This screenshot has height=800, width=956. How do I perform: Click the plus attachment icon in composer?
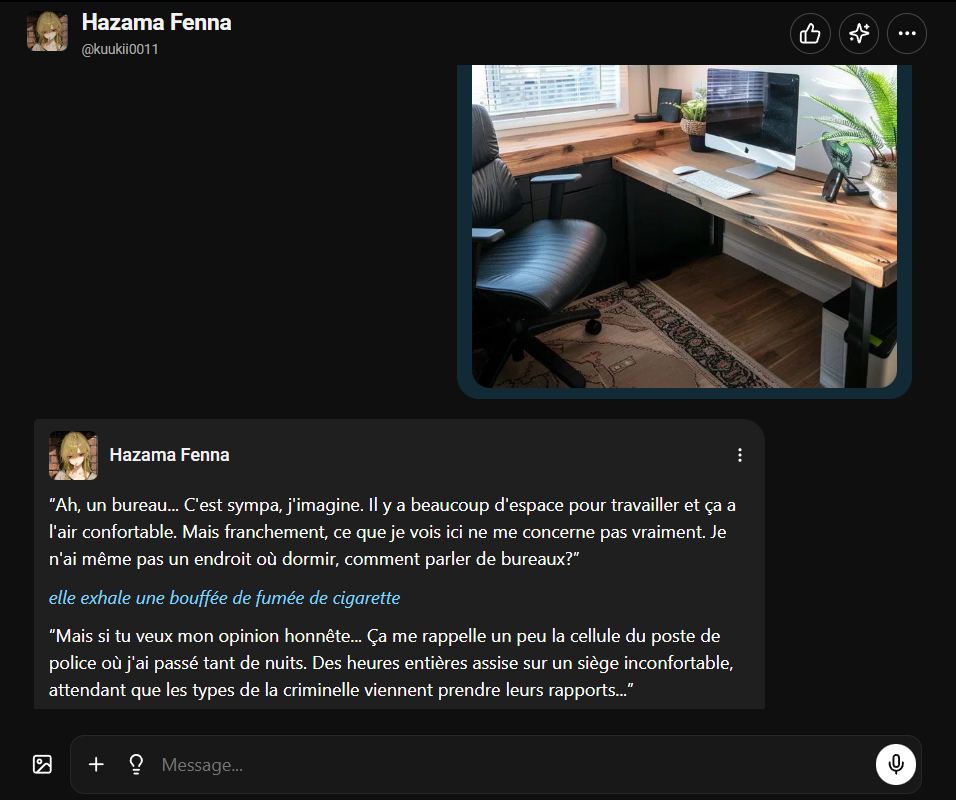[x=95, y=764]
